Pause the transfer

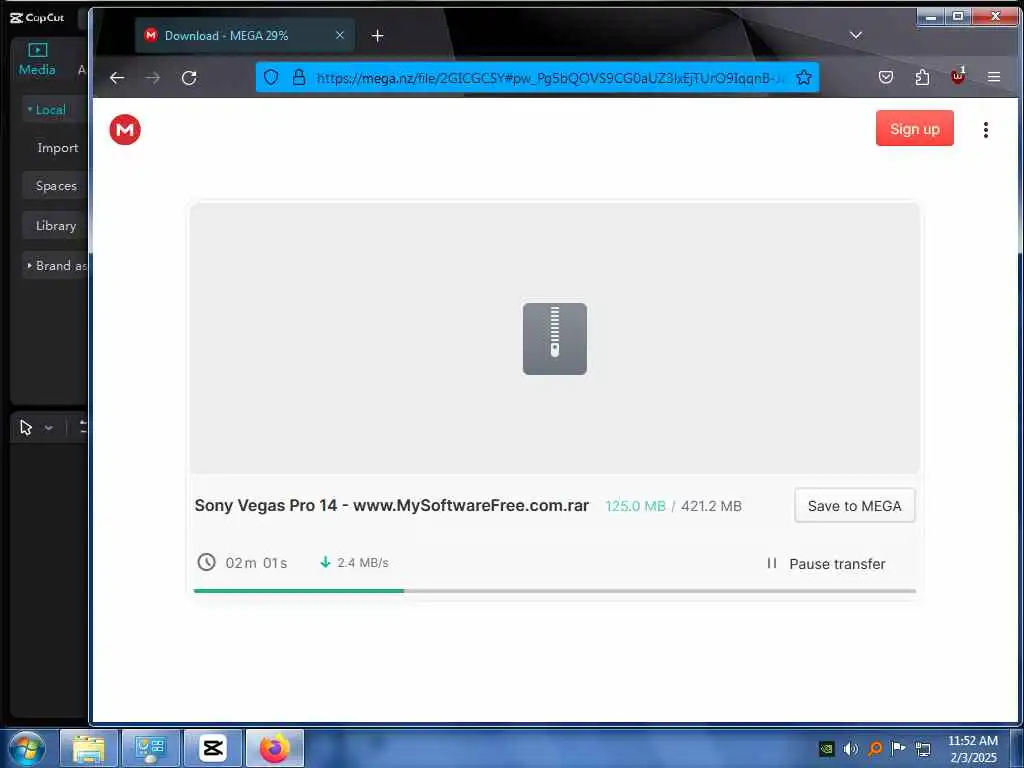coord(826,564)
